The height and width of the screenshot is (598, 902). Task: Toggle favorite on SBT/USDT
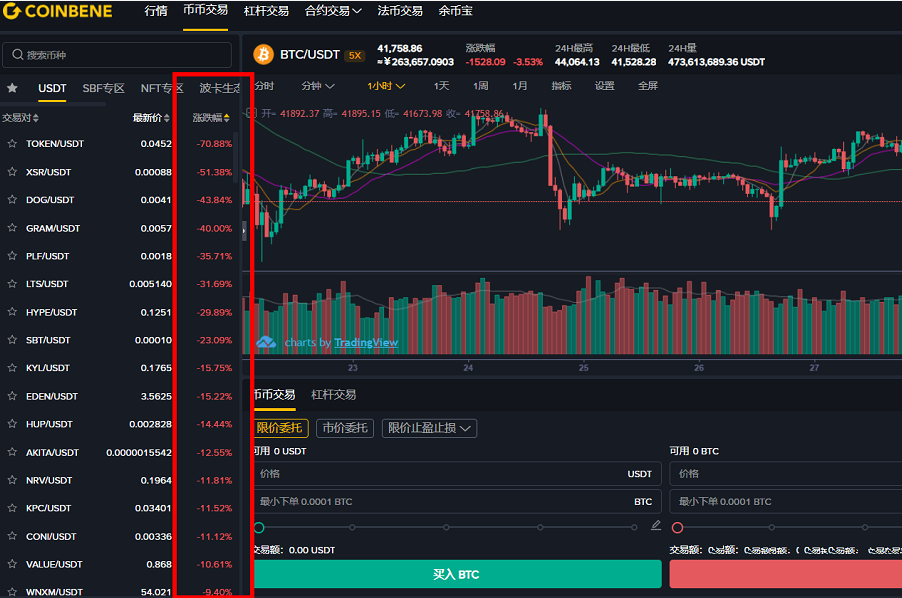pyautogui.click(x=12, y=340)
